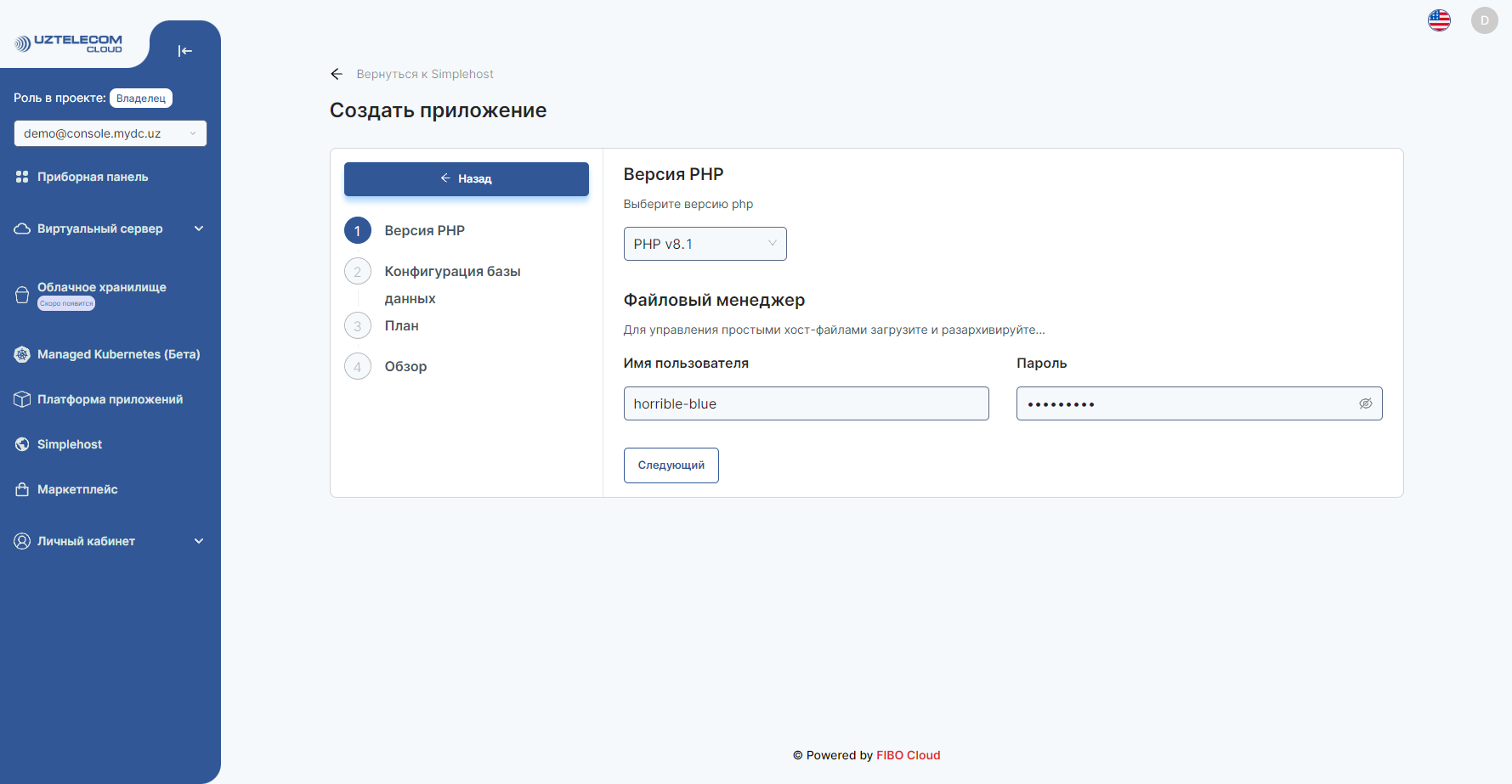The width and height of the screenshot is (1512, 784).
Task: Click the FIBO Cloud footer link
Action: tap(908, 755)
